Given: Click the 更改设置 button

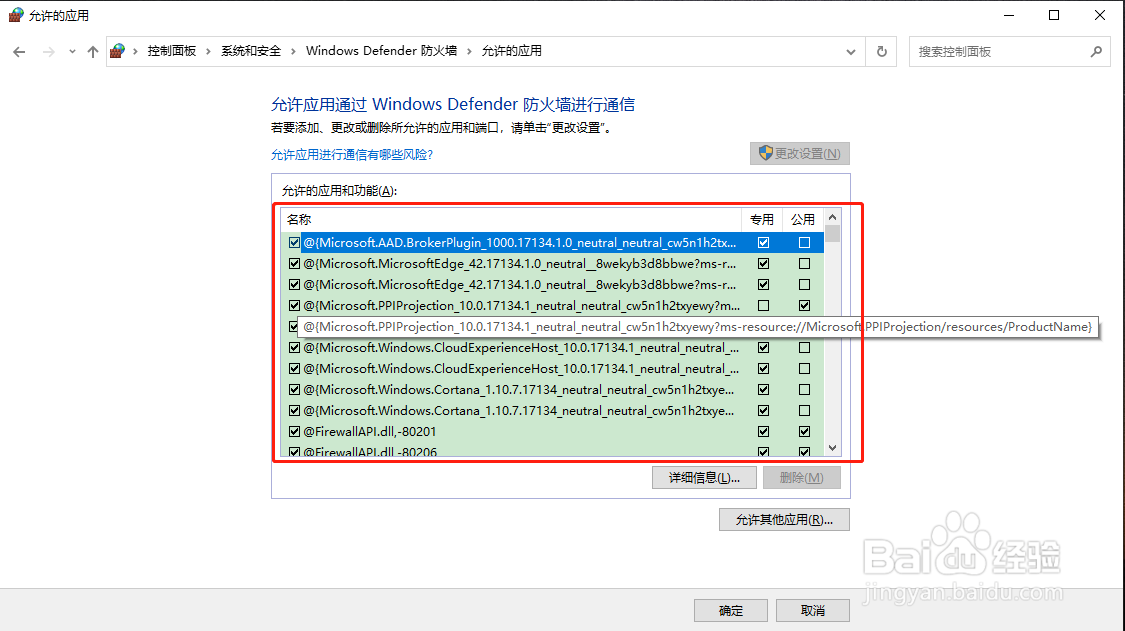Looking at the screenshot, I should (800, 154).
